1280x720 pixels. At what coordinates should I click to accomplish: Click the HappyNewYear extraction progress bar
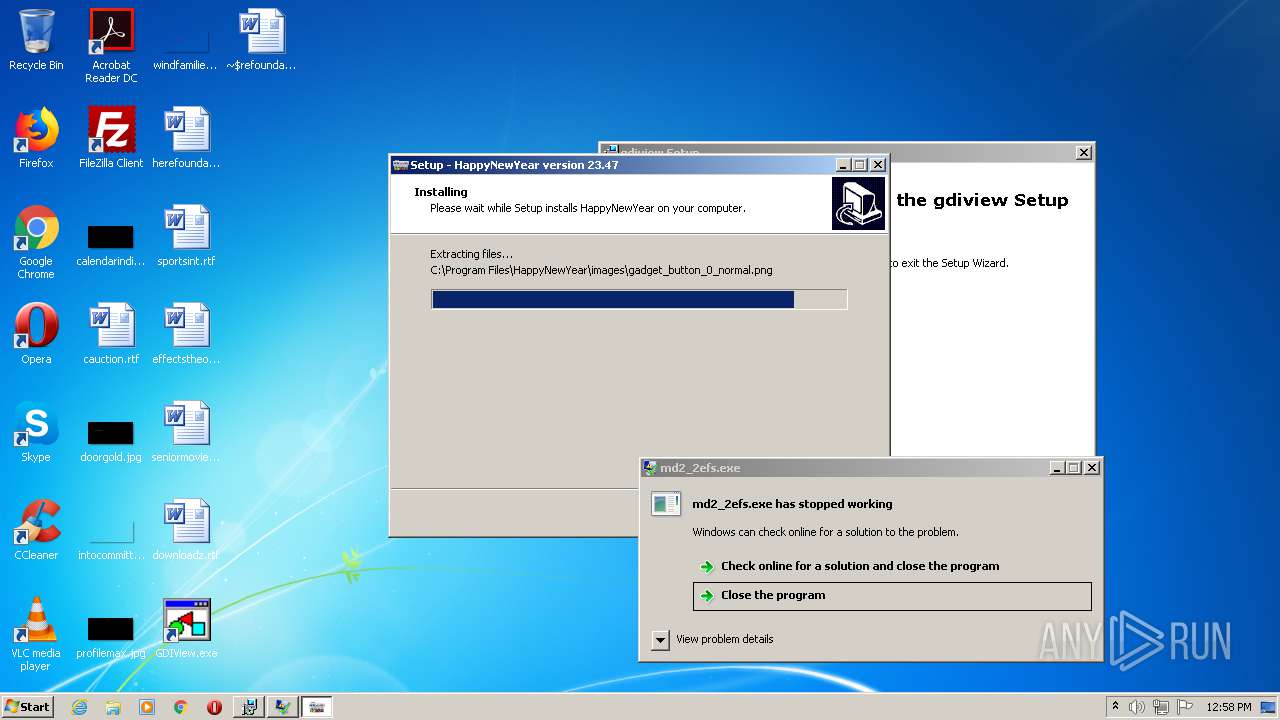pyautogui.click(x=639, y=299)
